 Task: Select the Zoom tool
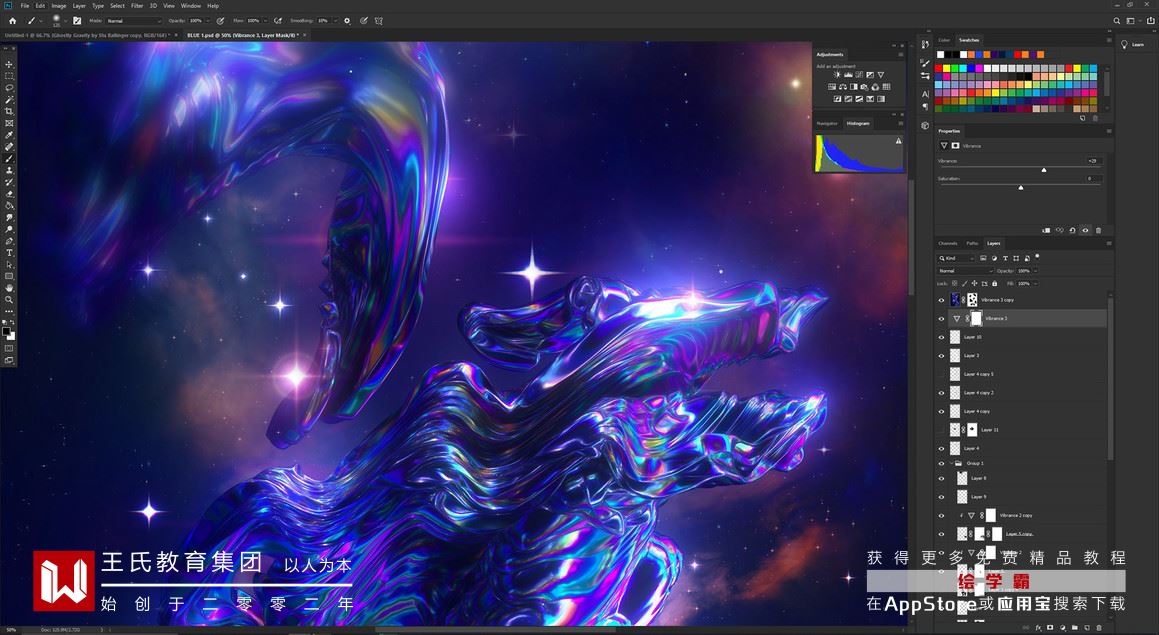click(9, 300)
